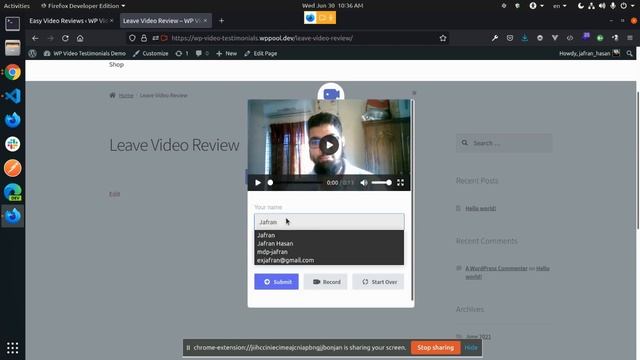The image size is (640, 360).
Task: Show all applications grid
Action: click(x=13, y=348)
